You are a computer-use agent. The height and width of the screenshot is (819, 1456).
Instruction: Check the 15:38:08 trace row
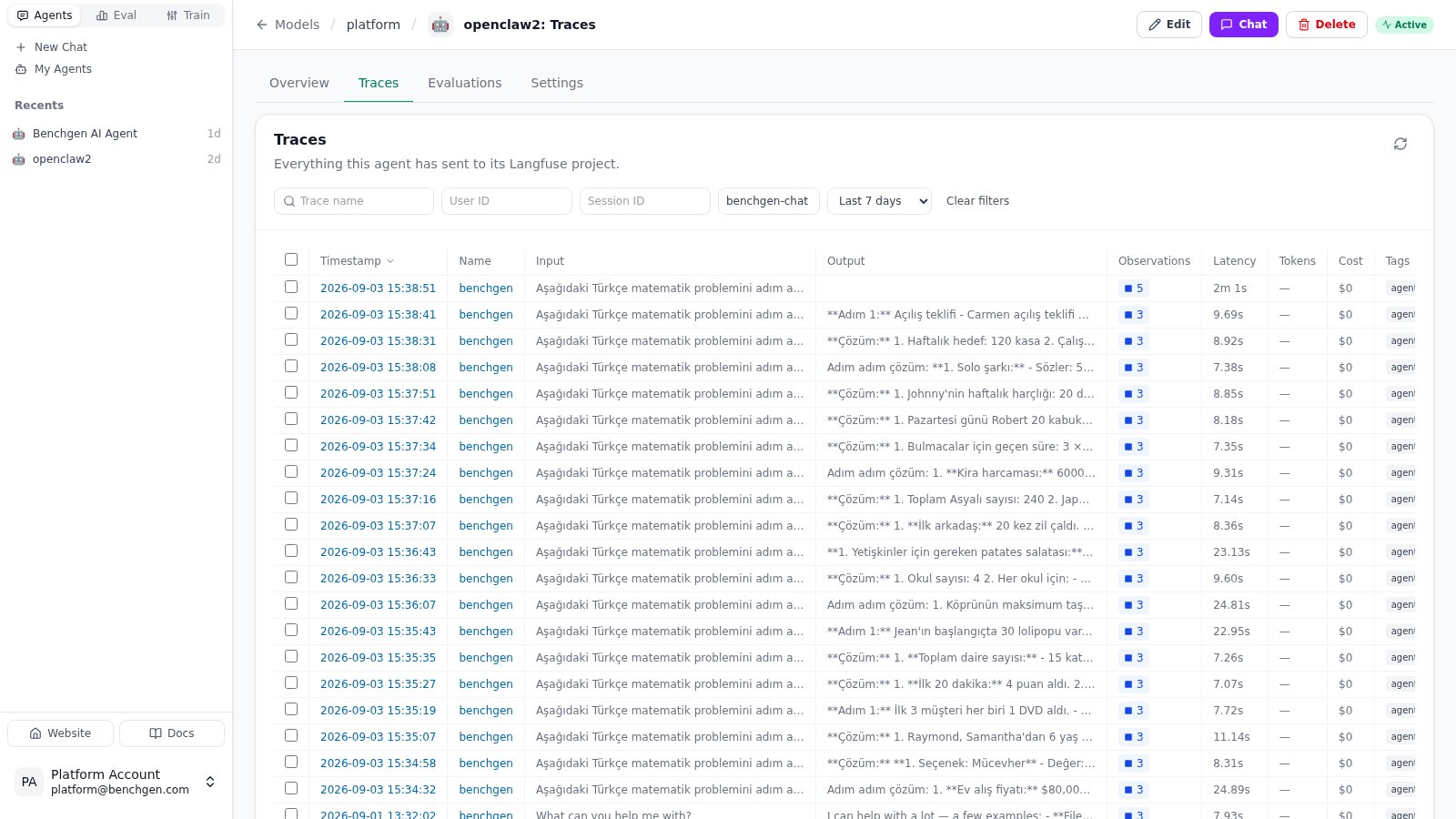[x=291, y=366]
